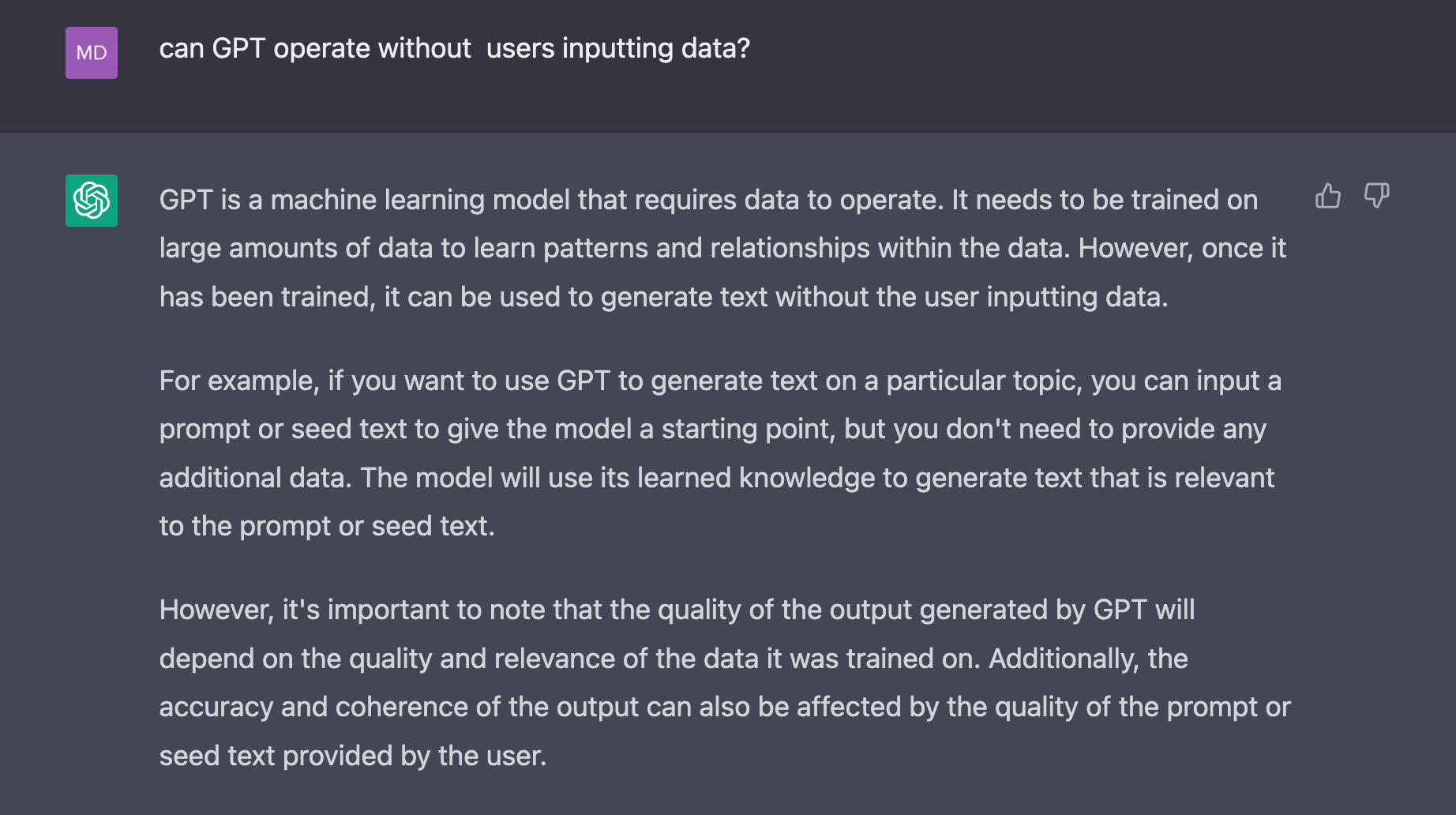This screenshot has width=1456, height=815.
Task: Click the line "seed text provided by the user."
Action: (x=352, y=757)
